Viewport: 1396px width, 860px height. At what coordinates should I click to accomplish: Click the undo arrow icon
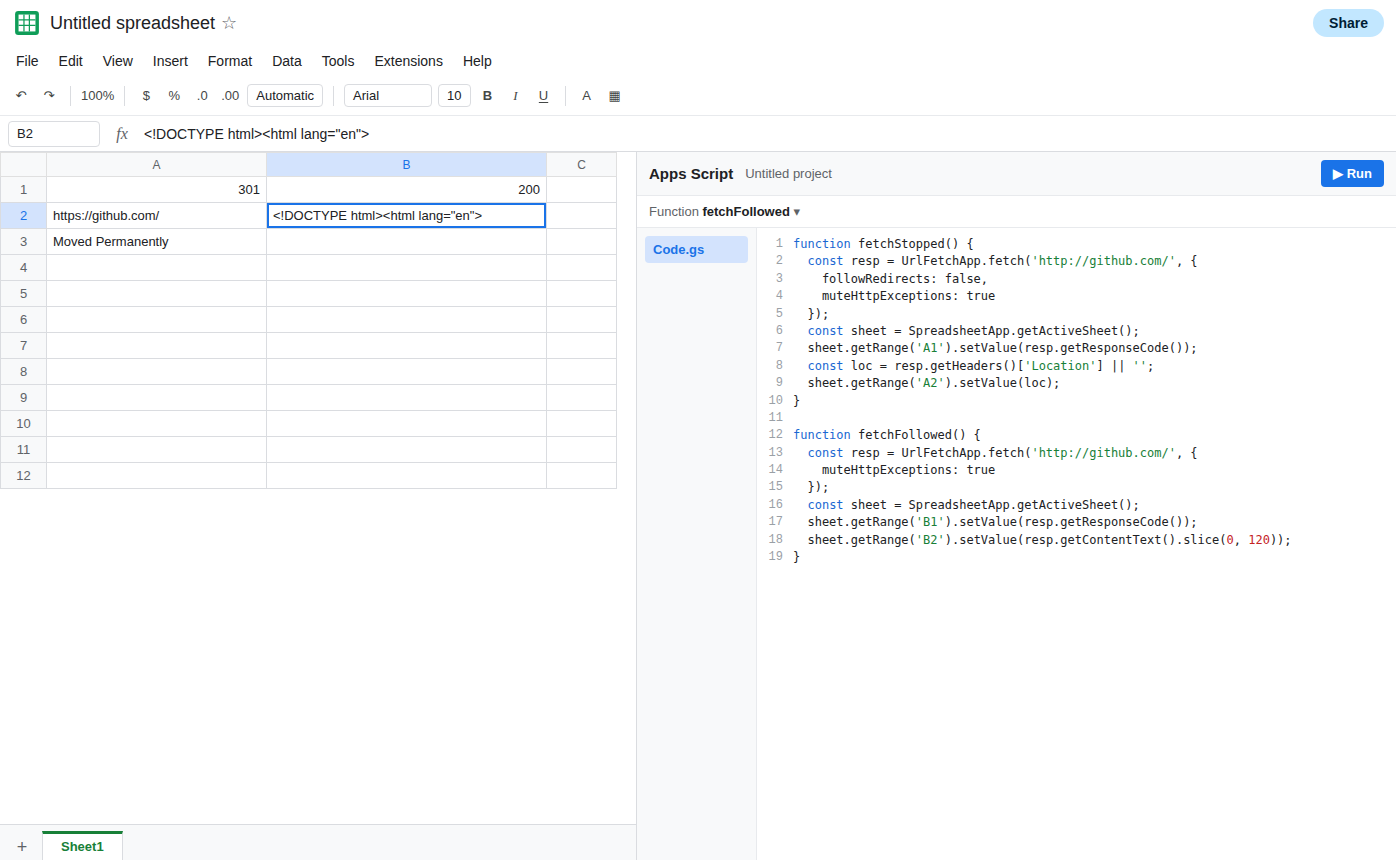pos(21,96)
